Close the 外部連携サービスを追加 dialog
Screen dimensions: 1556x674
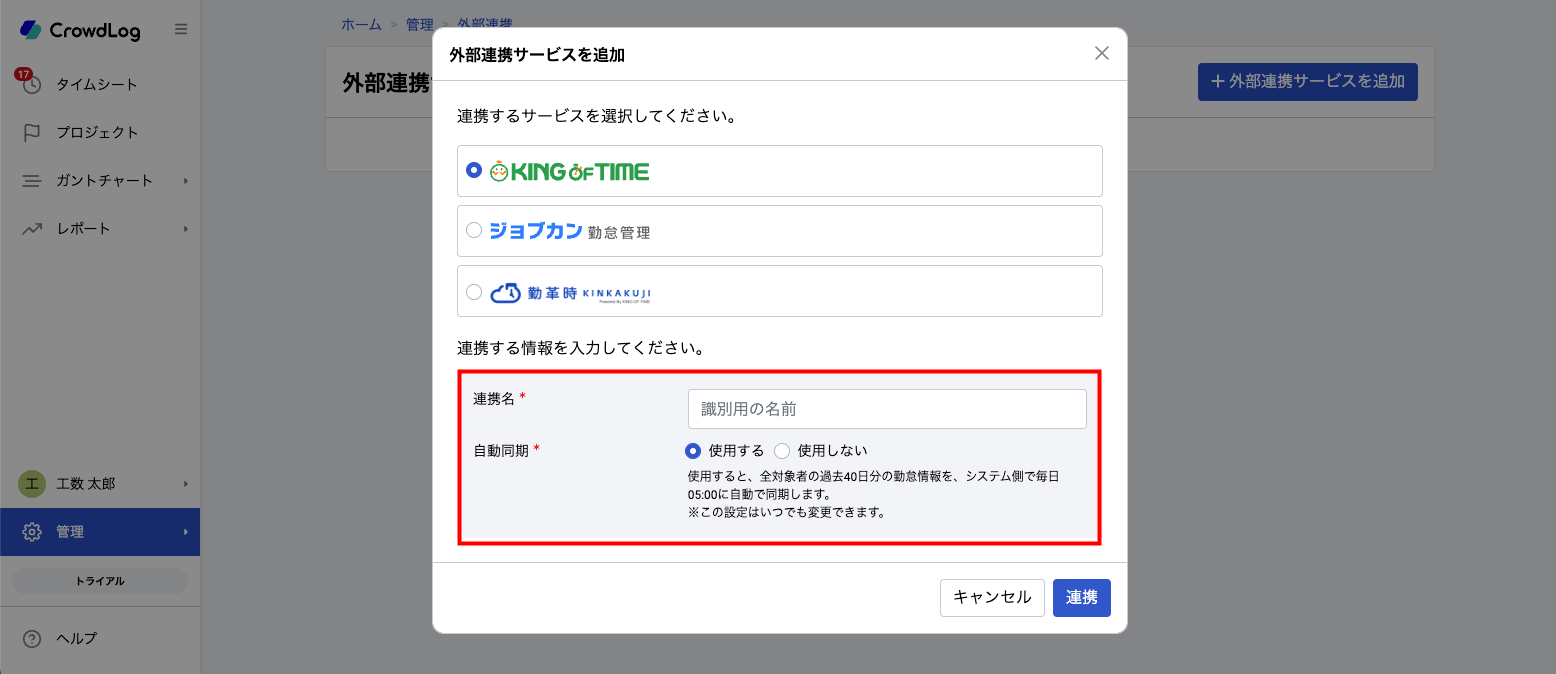pyautogui.click(x=1102, y=53)
